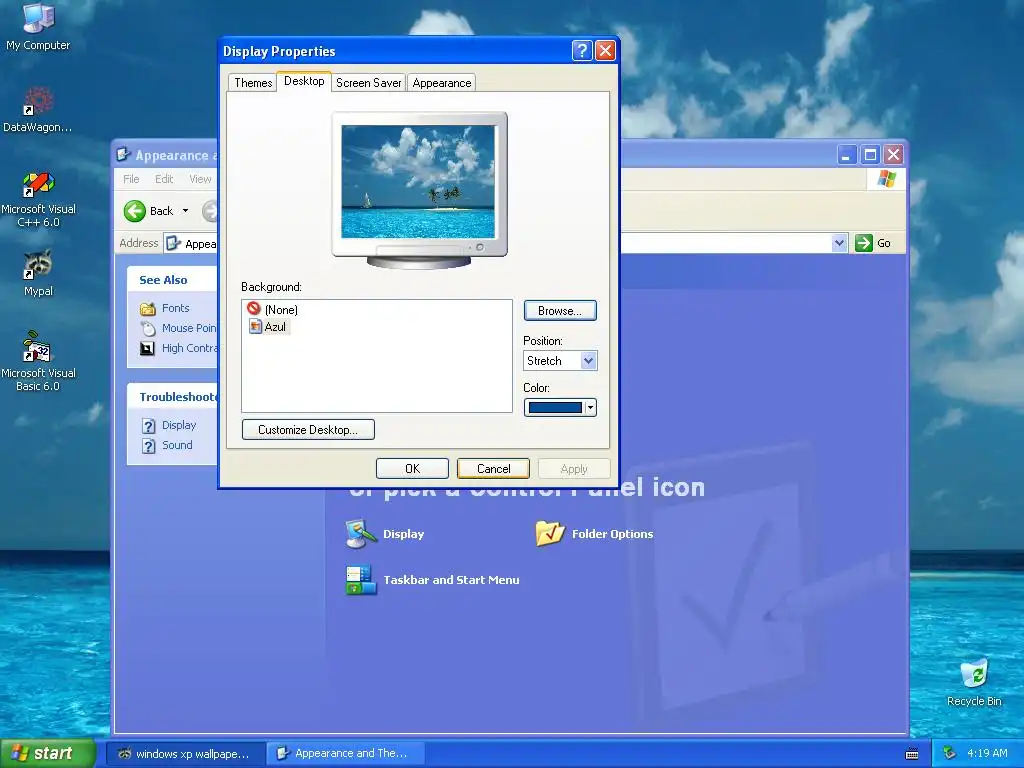Select the (None) background entry
This screenshot has width=1024, height=768.
(272, 310)
